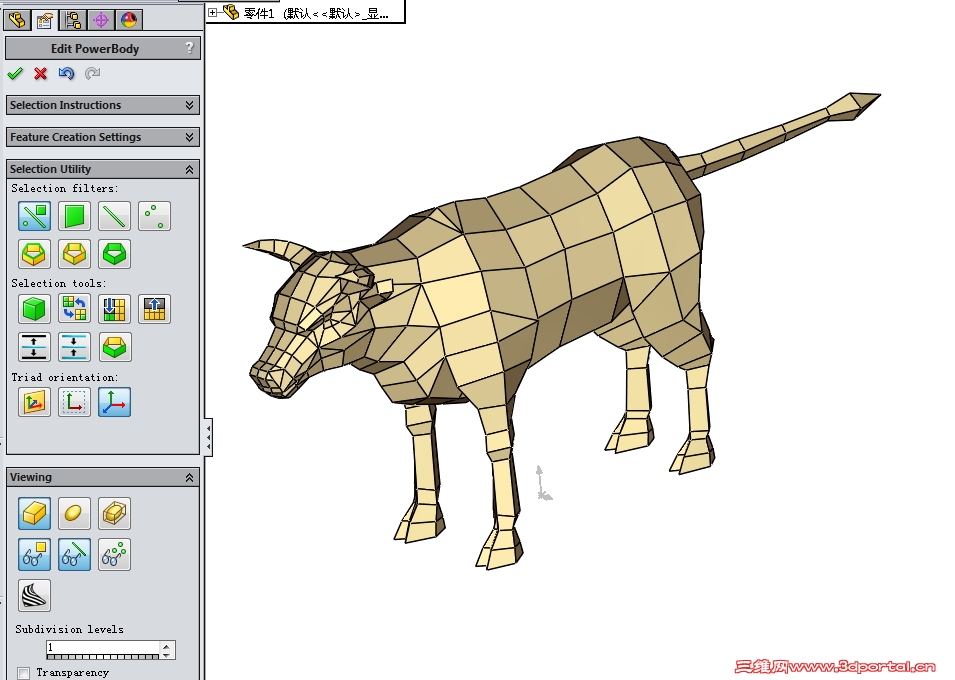Select the face selection filter

tap(74, 216)
